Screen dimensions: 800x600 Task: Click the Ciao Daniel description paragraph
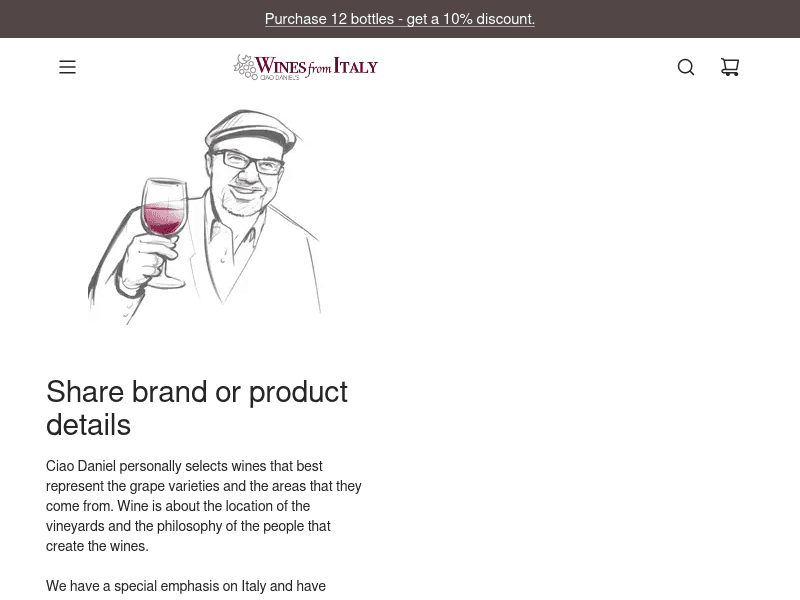[204, 505]
